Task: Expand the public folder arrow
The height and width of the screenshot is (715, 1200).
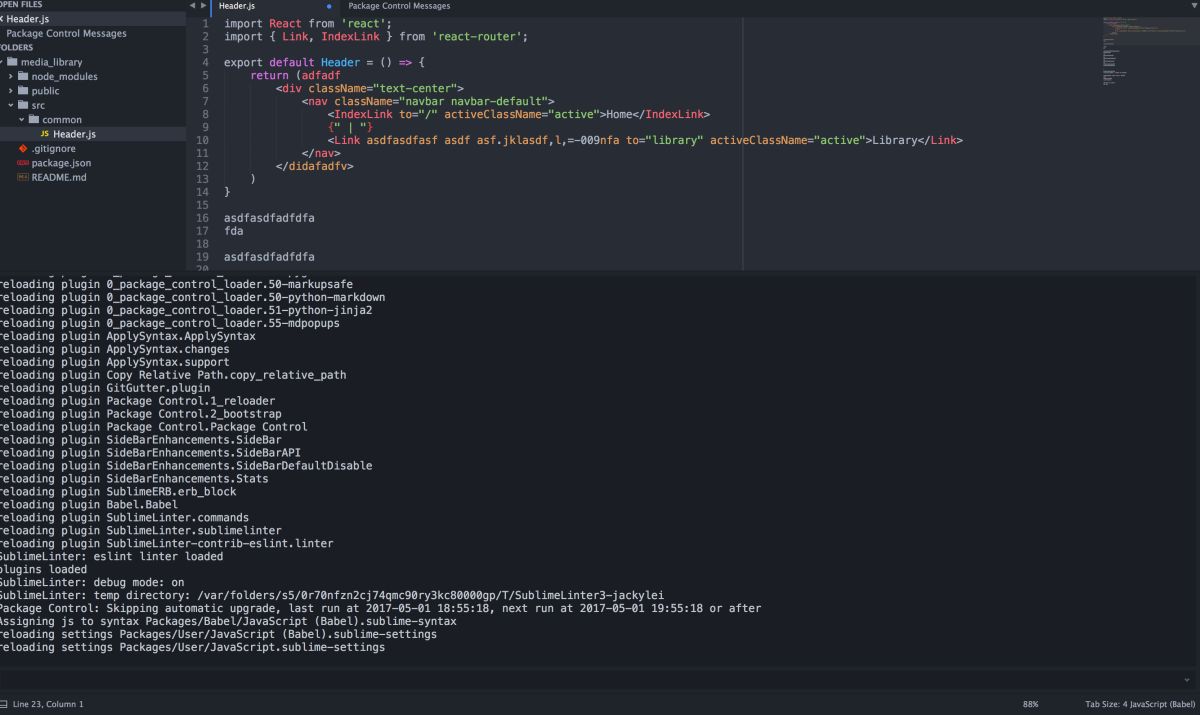Action: pos(11,91)
